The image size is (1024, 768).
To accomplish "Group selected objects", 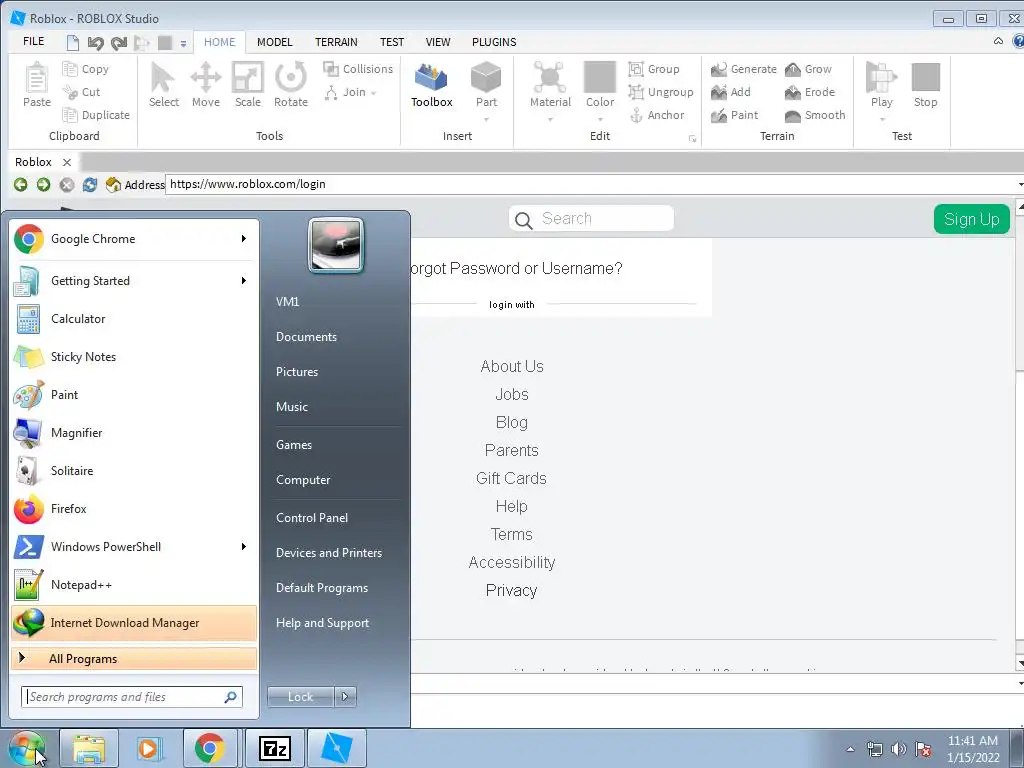I will click(x=654, y=69).
